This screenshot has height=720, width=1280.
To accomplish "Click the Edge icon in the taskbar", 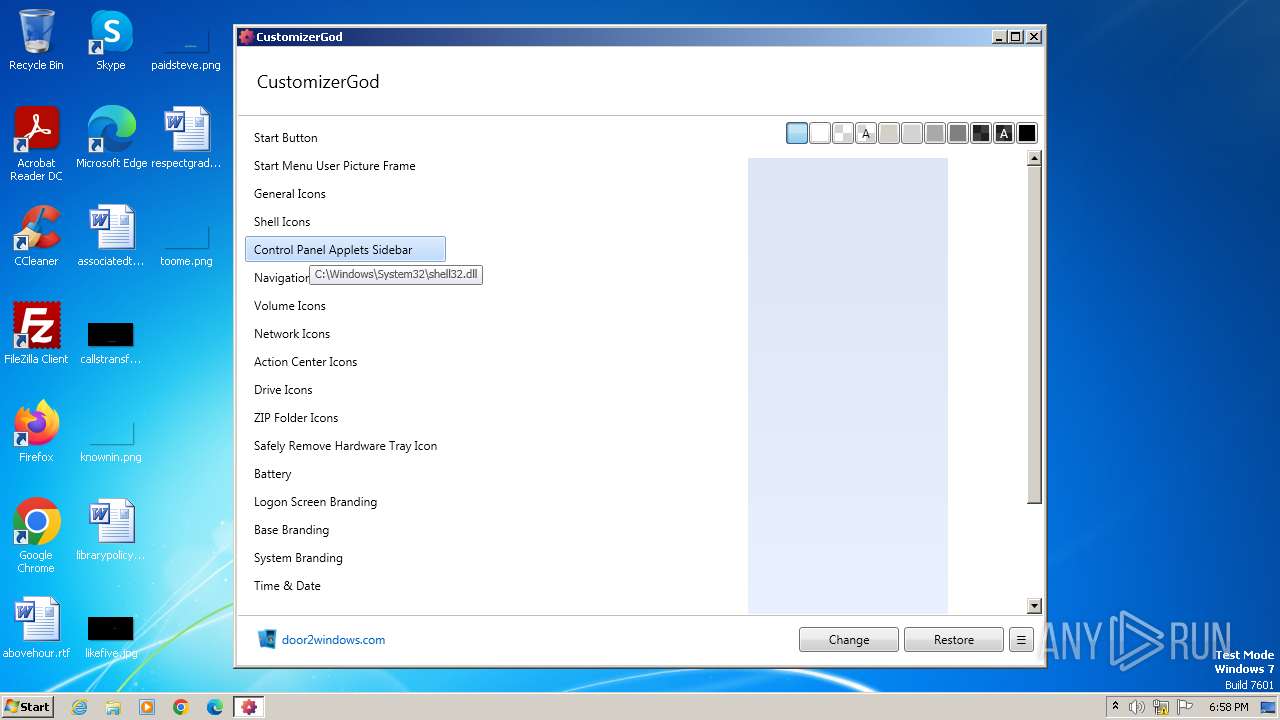I will click(215, 707).
